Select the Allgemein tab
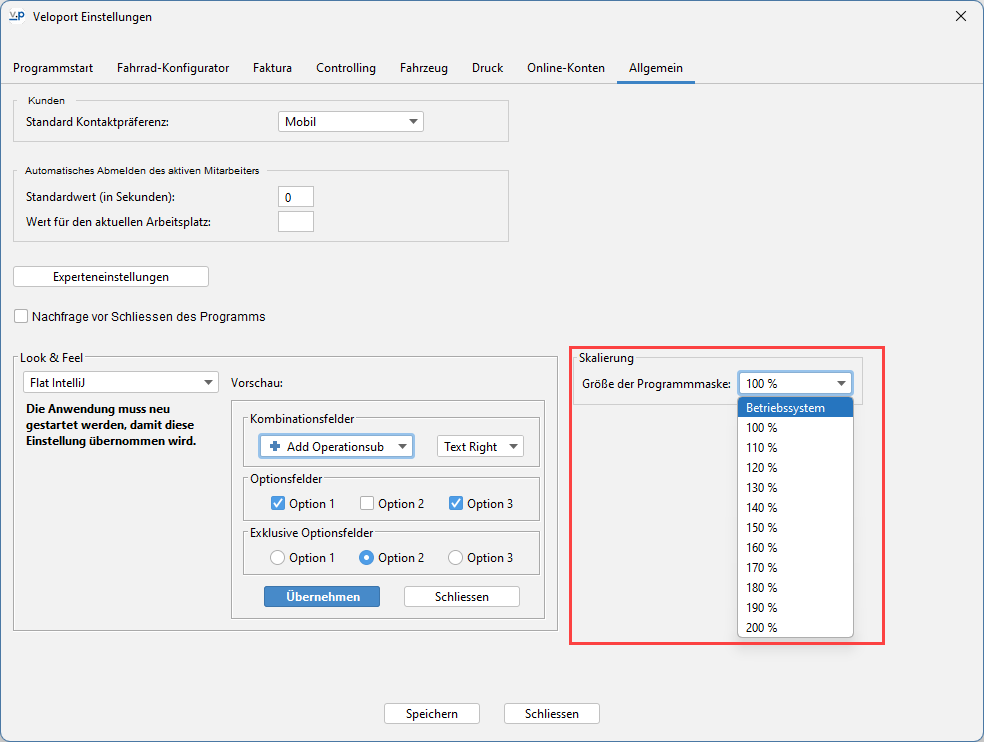 [x=656, y=68]
